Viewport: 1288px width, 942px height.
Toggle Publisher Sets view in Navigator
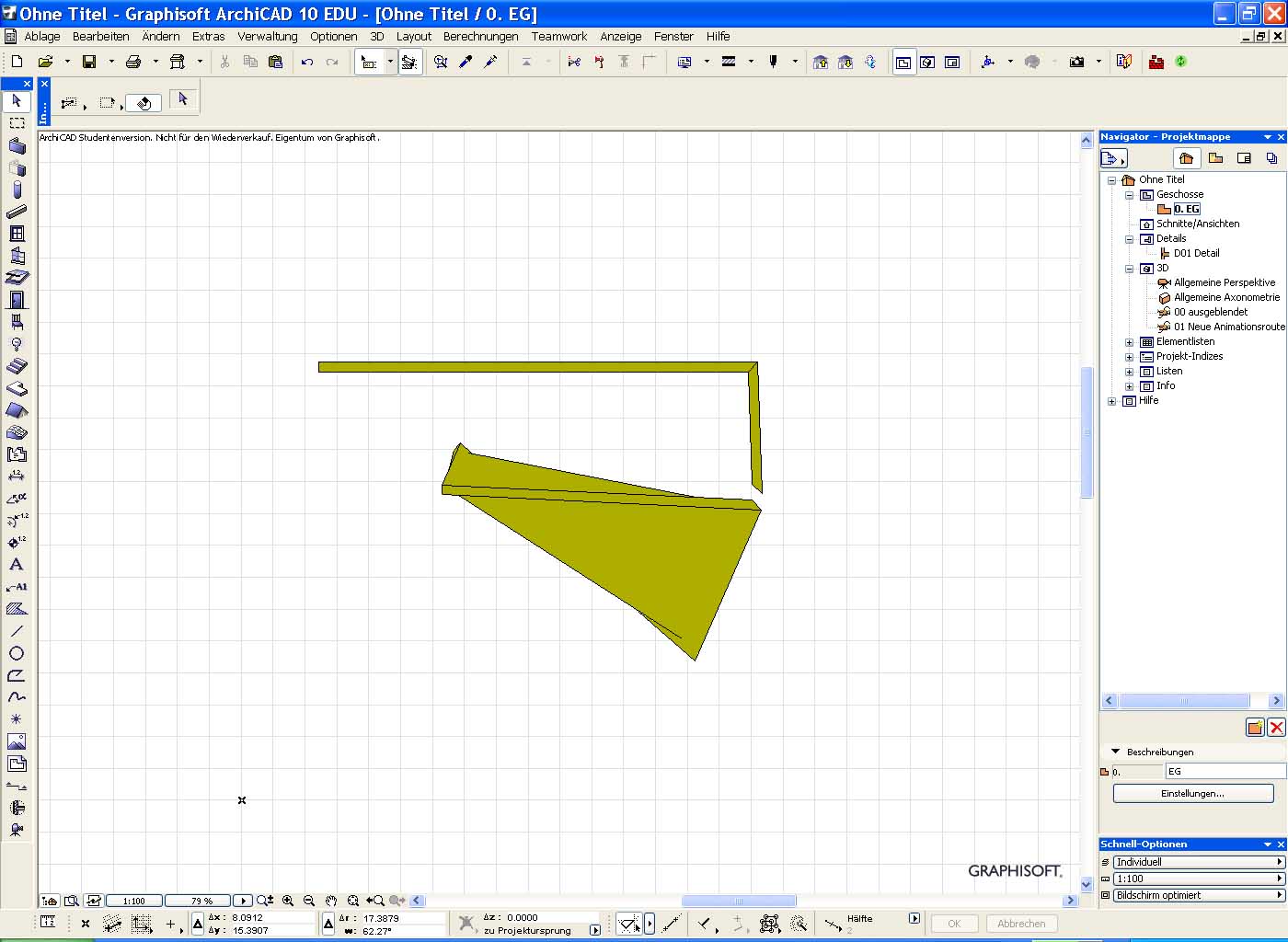pyautogui.click(x=1271, y=158)
